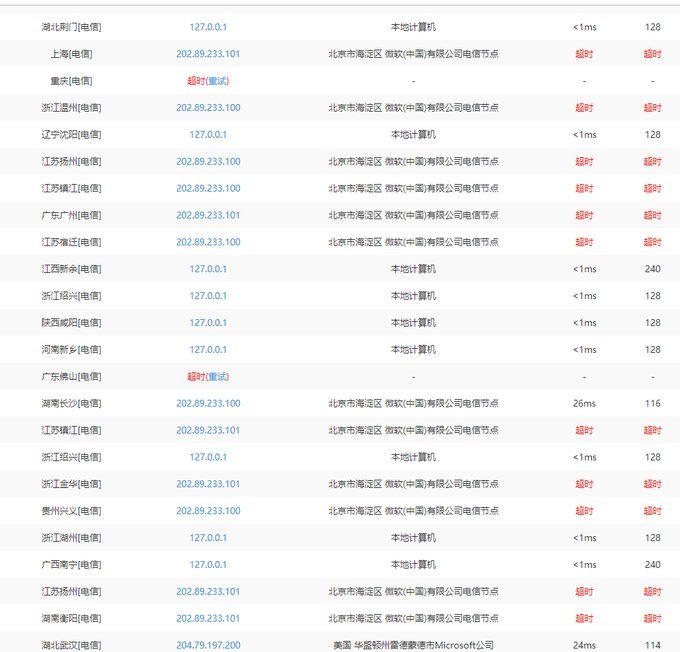
Task: Click the 204.79.197.200 IP for 湖北武汉
Action: point(208,645)
